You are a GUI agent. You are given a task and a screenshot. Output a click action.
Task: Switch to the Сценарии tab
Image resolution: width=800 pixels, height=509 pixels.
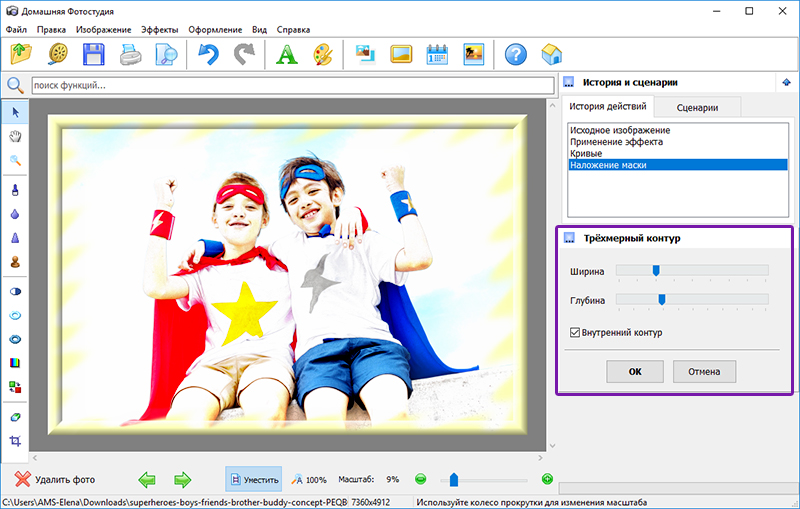tap(697, 108)
